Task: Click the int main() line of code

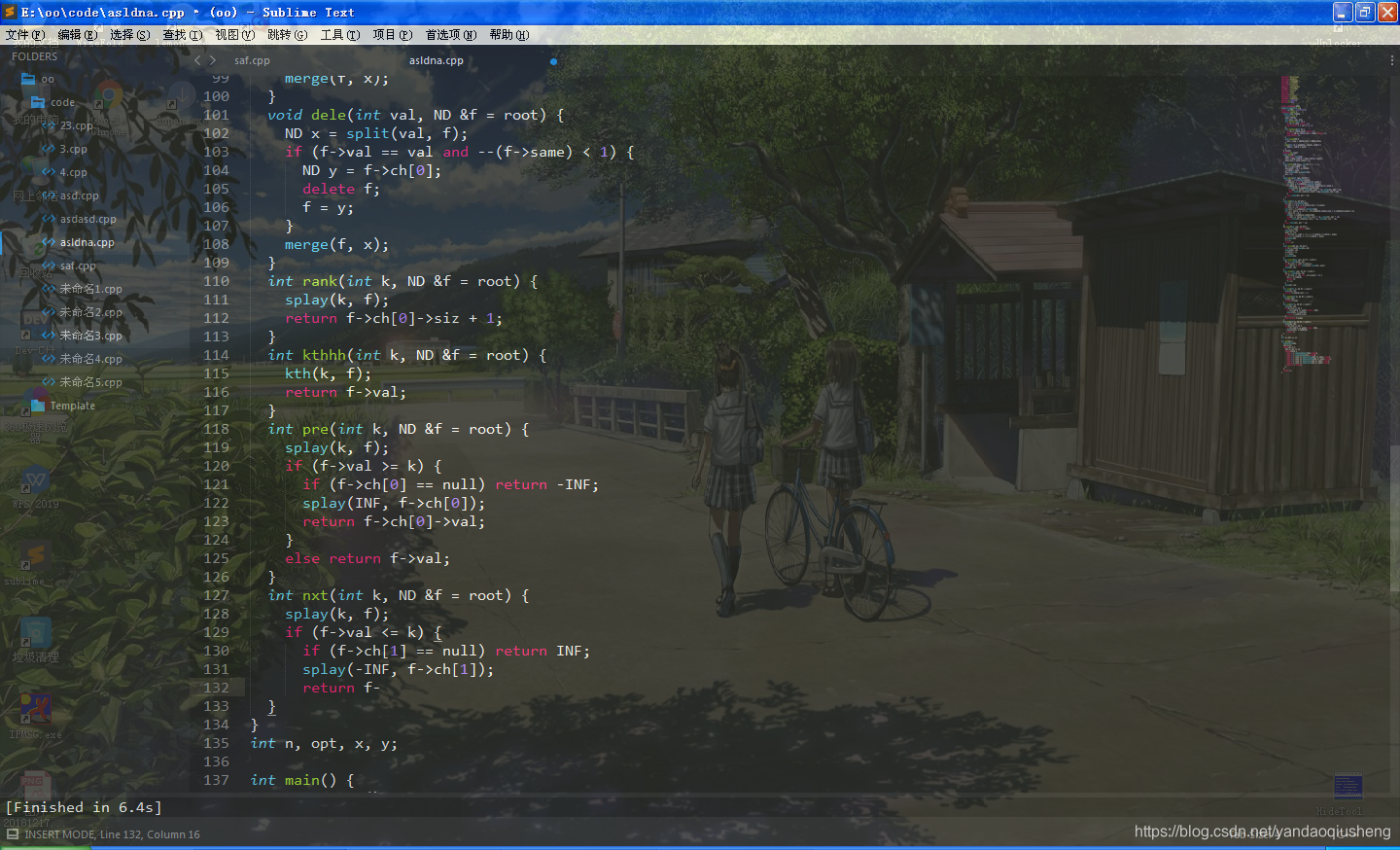Action: (x=302, y=780)
